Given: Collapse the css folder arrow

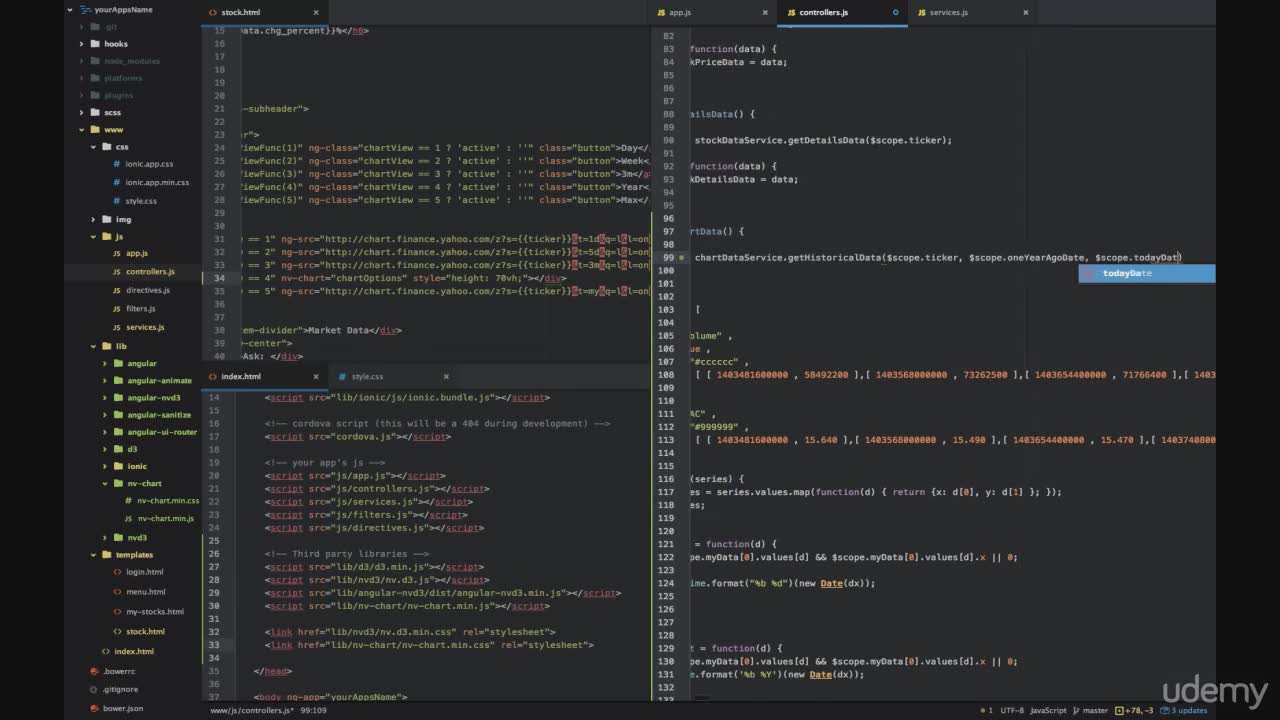Looking at the screenshot, I should coord(94,146).
